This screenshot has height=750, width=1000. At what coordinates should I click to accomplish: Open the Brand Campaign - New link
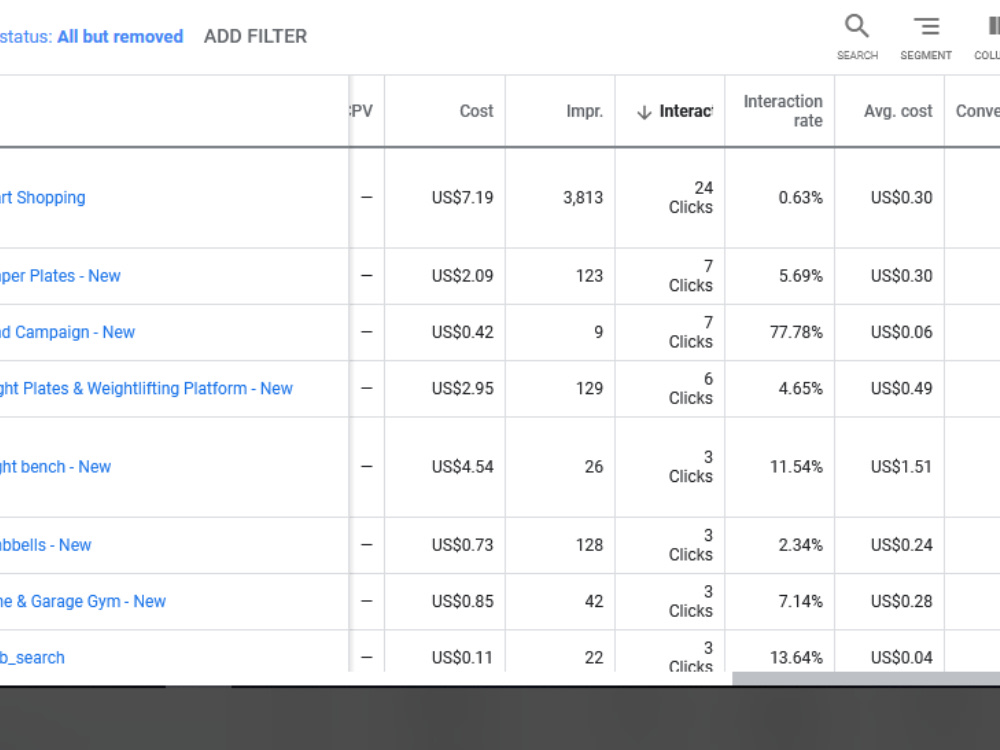pyautogui.click(x=68, y=332)
